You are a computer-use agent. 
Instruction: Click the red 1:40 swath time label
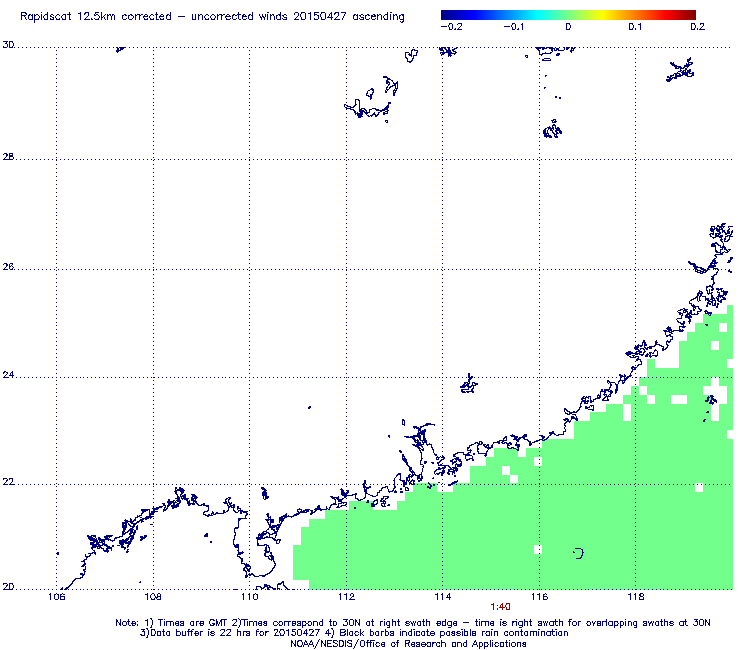(x=500, y=607)
